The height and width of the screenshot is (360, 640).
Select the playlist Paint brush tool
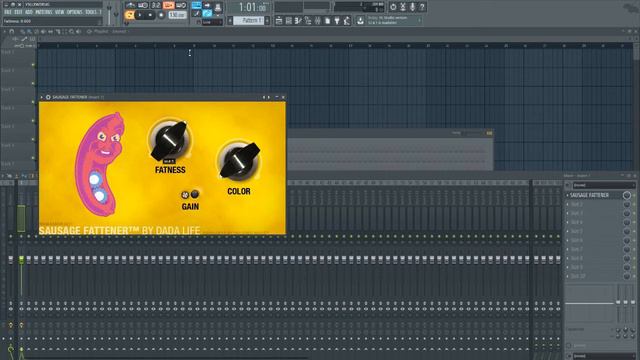[29, 31]
